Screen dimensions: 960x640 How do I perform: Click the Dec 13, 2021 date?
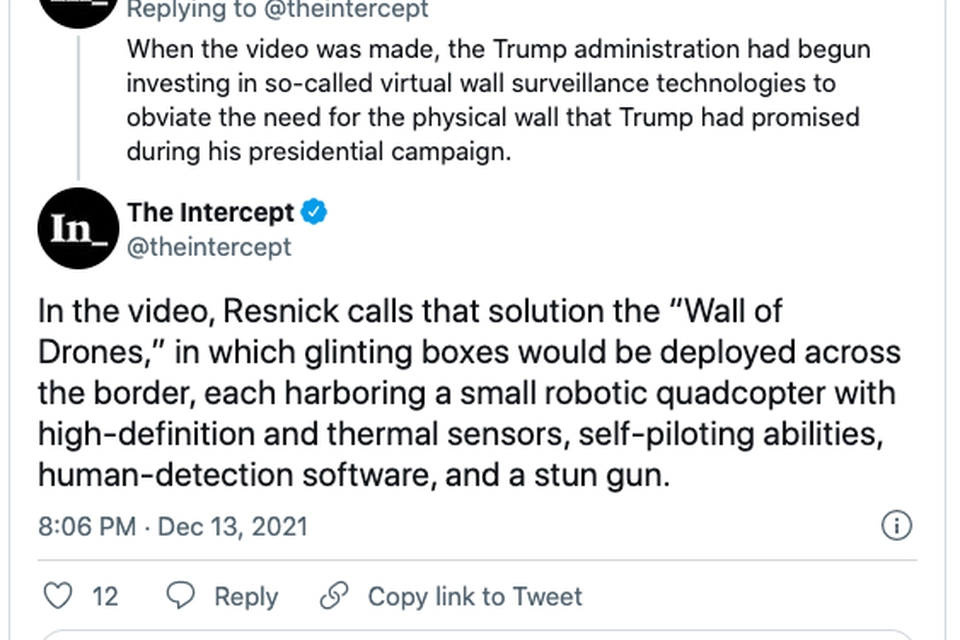(233, 526)
